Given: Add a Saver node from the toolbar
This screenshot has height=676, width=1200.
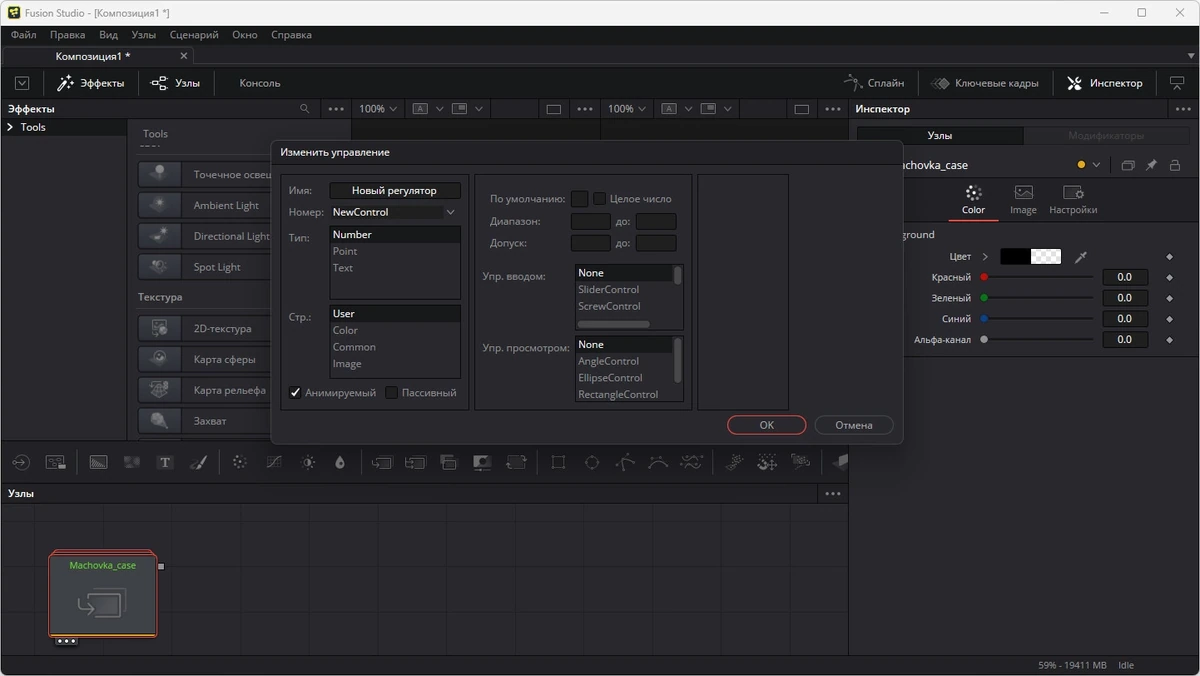Looking at the screenshot, I should point(56,462).
